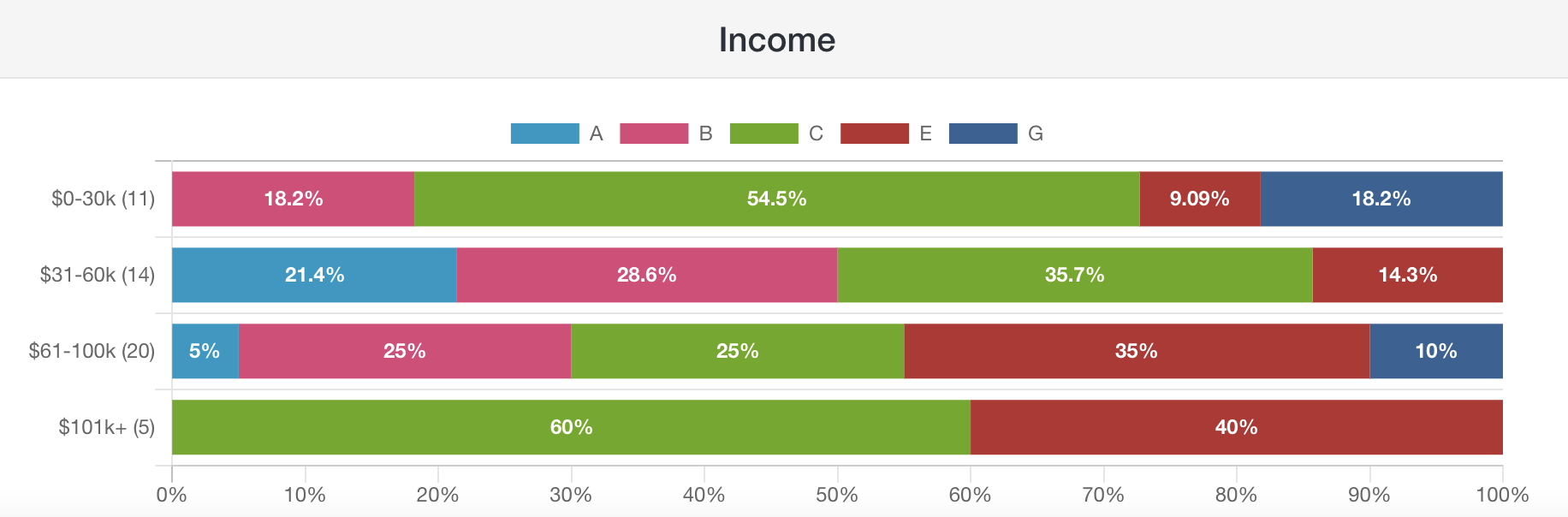Click the 35.7% green bar segment
Viewport: 1568px width, 517px height.
point(1074,275)
